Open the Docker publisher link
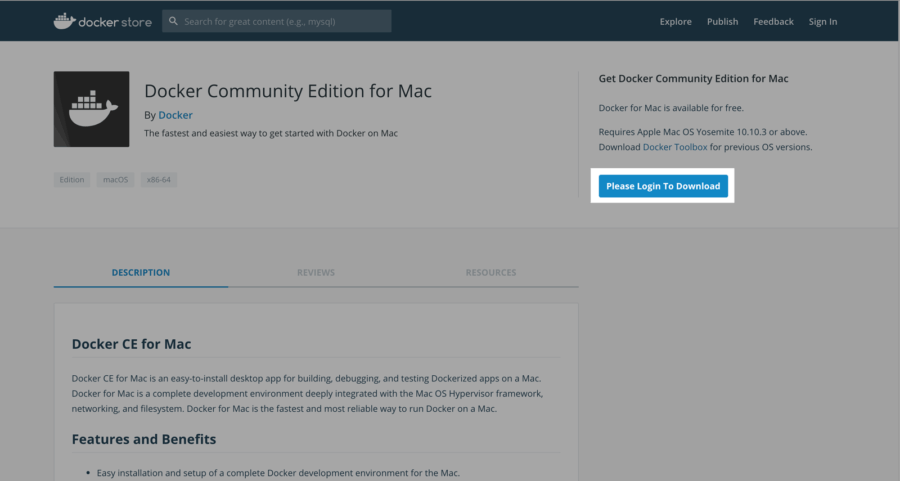900x481 pixels. click(175, 115)
